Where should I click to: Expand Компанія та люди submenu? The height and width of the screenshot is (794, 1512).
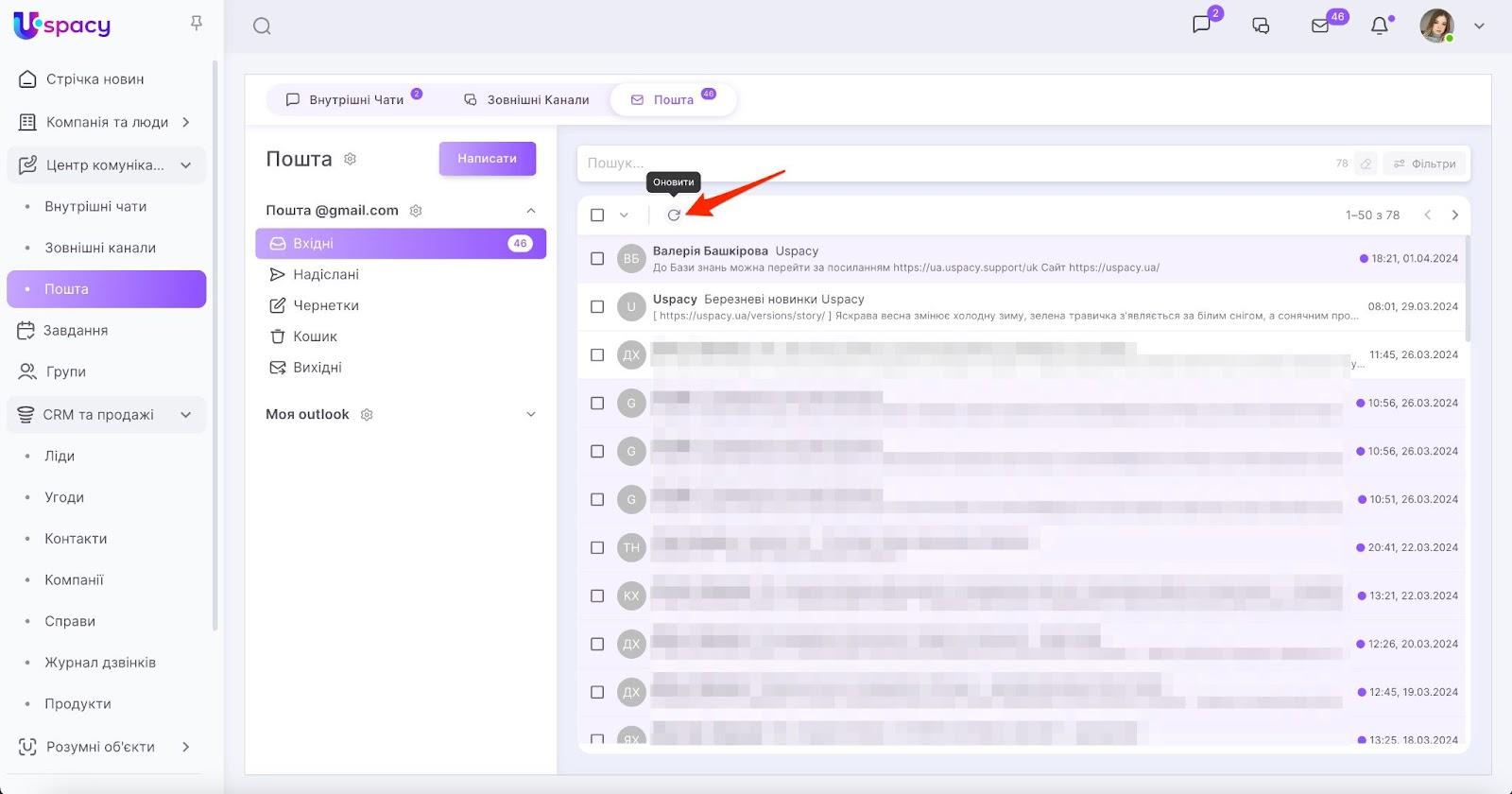186,122
